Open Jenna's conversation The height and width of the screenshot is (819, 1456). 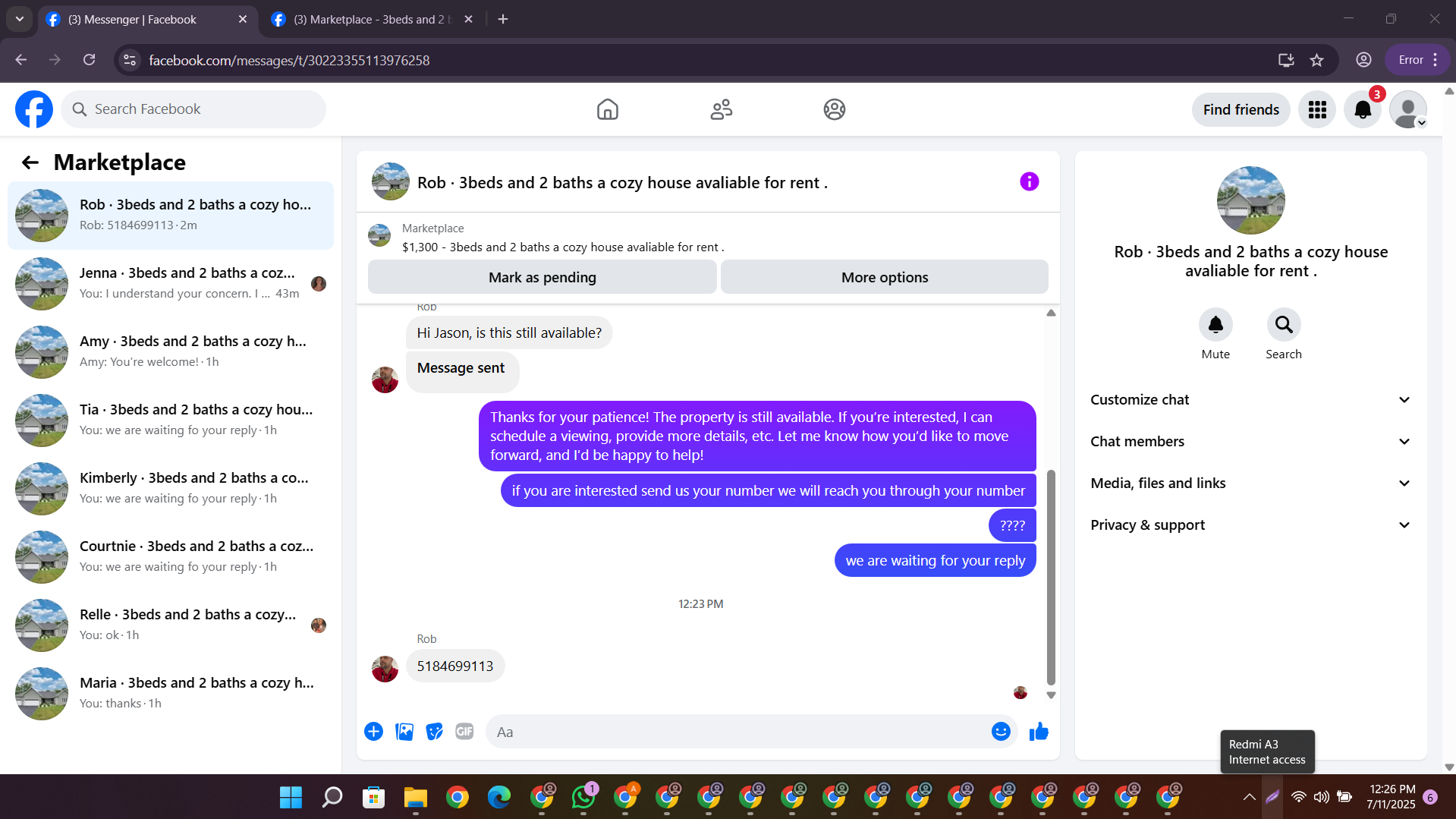point(171,284)
